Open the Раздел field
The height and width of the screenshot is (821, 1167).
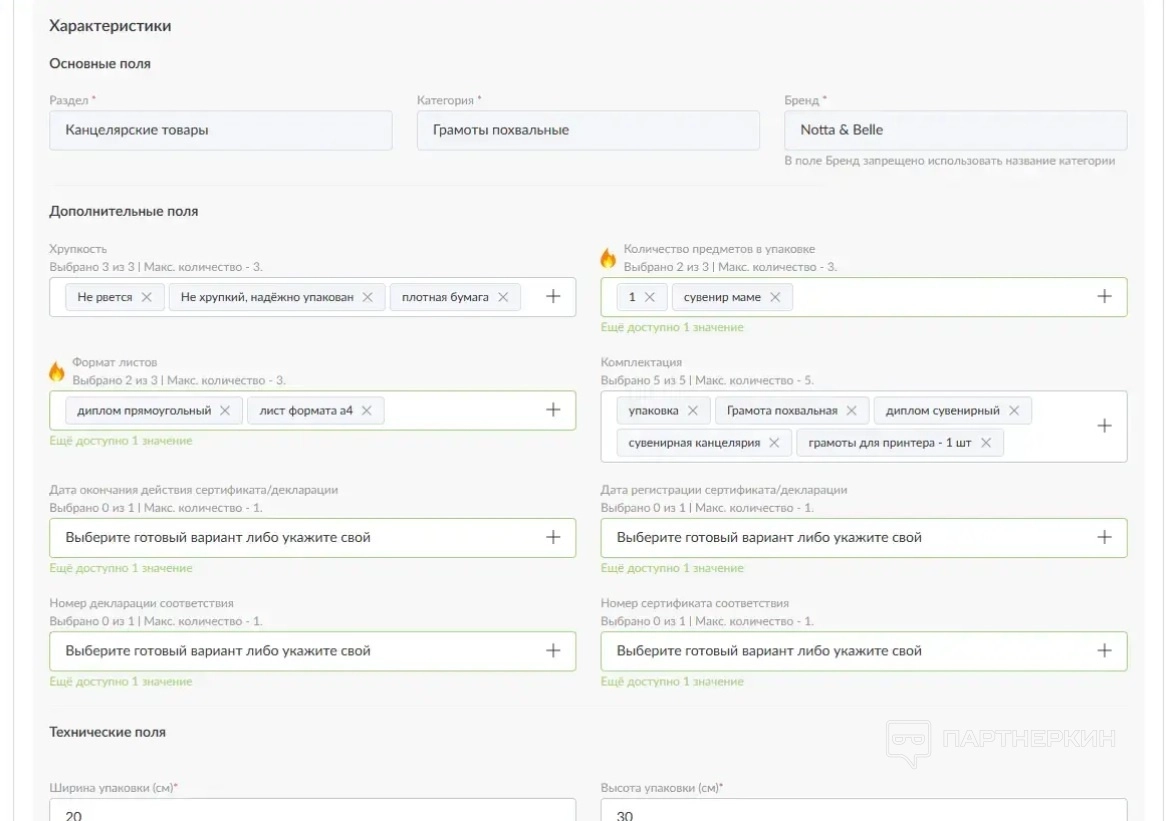tap(220, 130)
